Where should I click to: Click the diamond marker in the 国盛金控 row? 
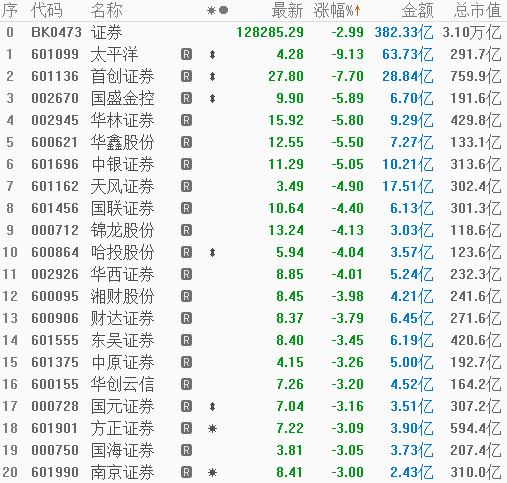[212, 98]
